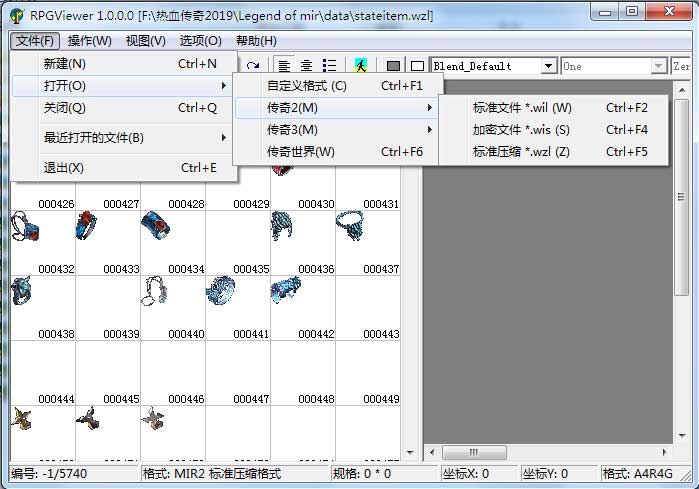Viewport: 699px width, 489px height.
Task: Choose 加密文件 *.wis (S) option
Action: pos(553,130)
